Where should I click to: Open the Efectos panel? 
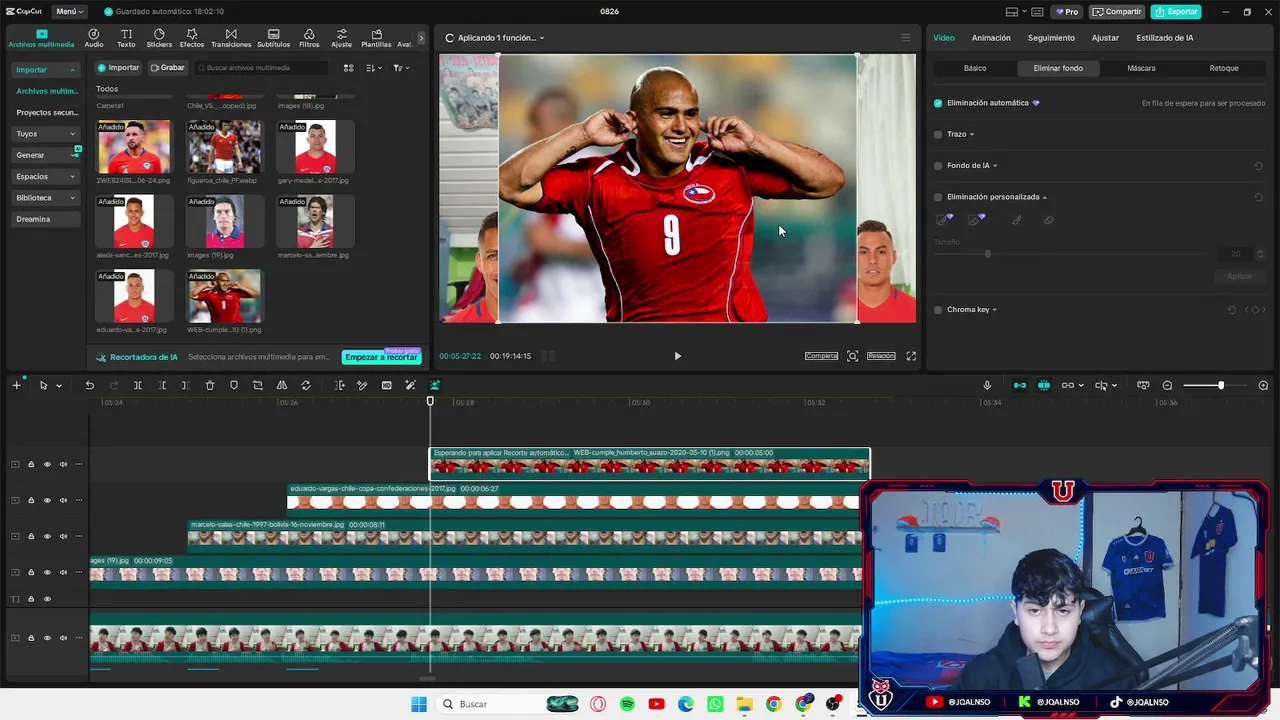[192, 38]
